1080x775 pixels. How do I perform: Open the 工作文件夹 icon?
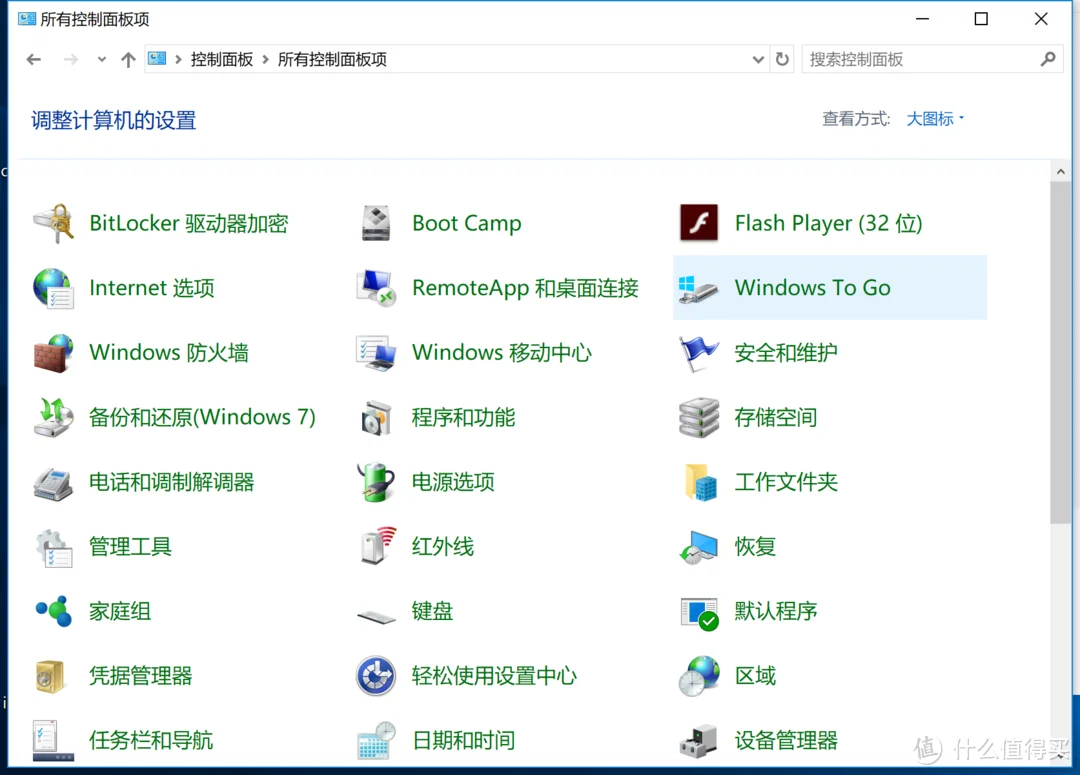coord(700,482)
